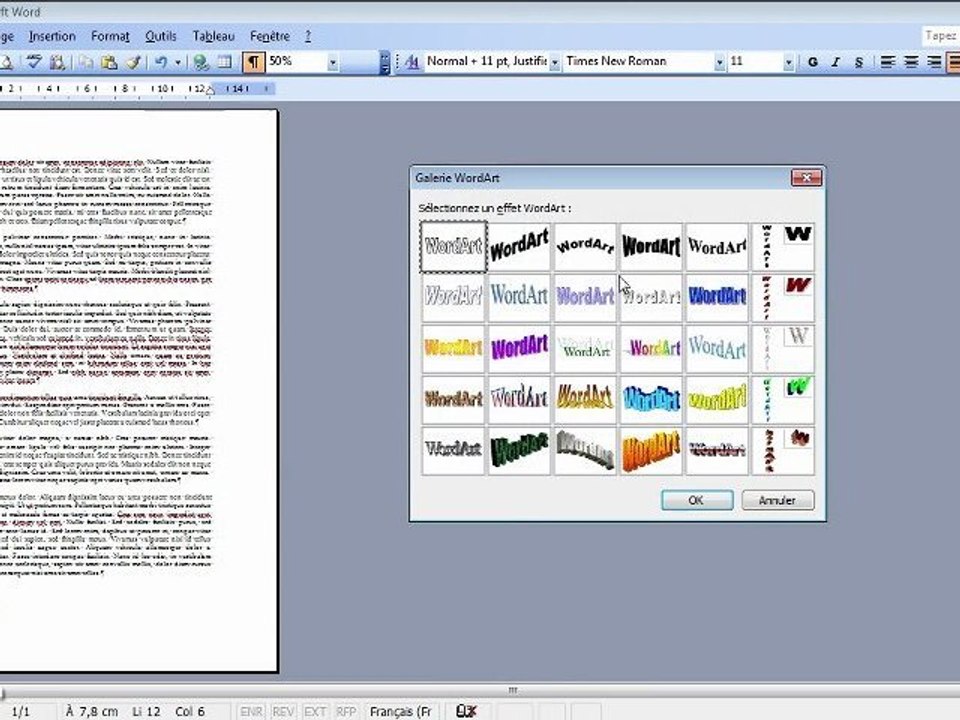Open the Tableau menu

214,36
